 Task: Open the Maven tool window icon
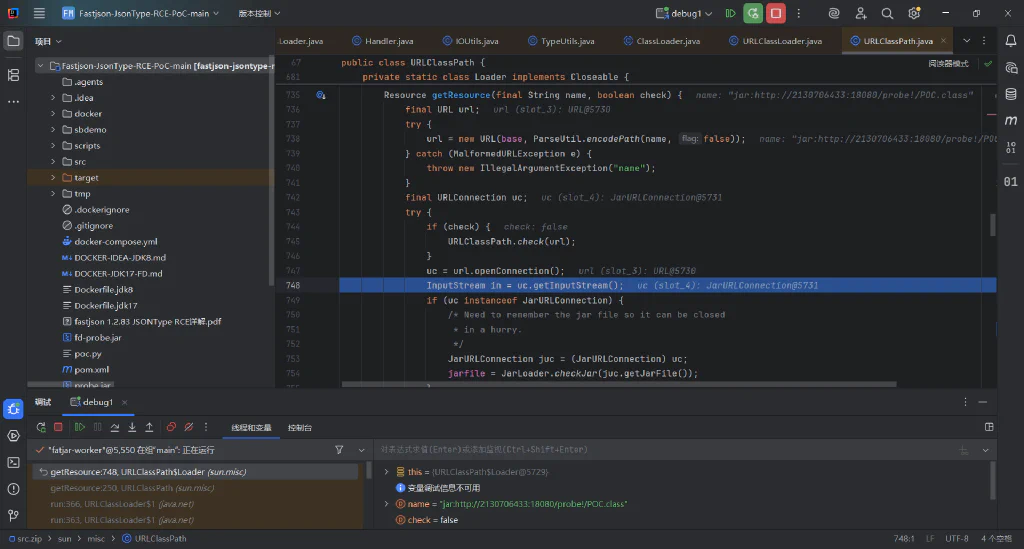pyautogui.click(x=1011, y=120)
